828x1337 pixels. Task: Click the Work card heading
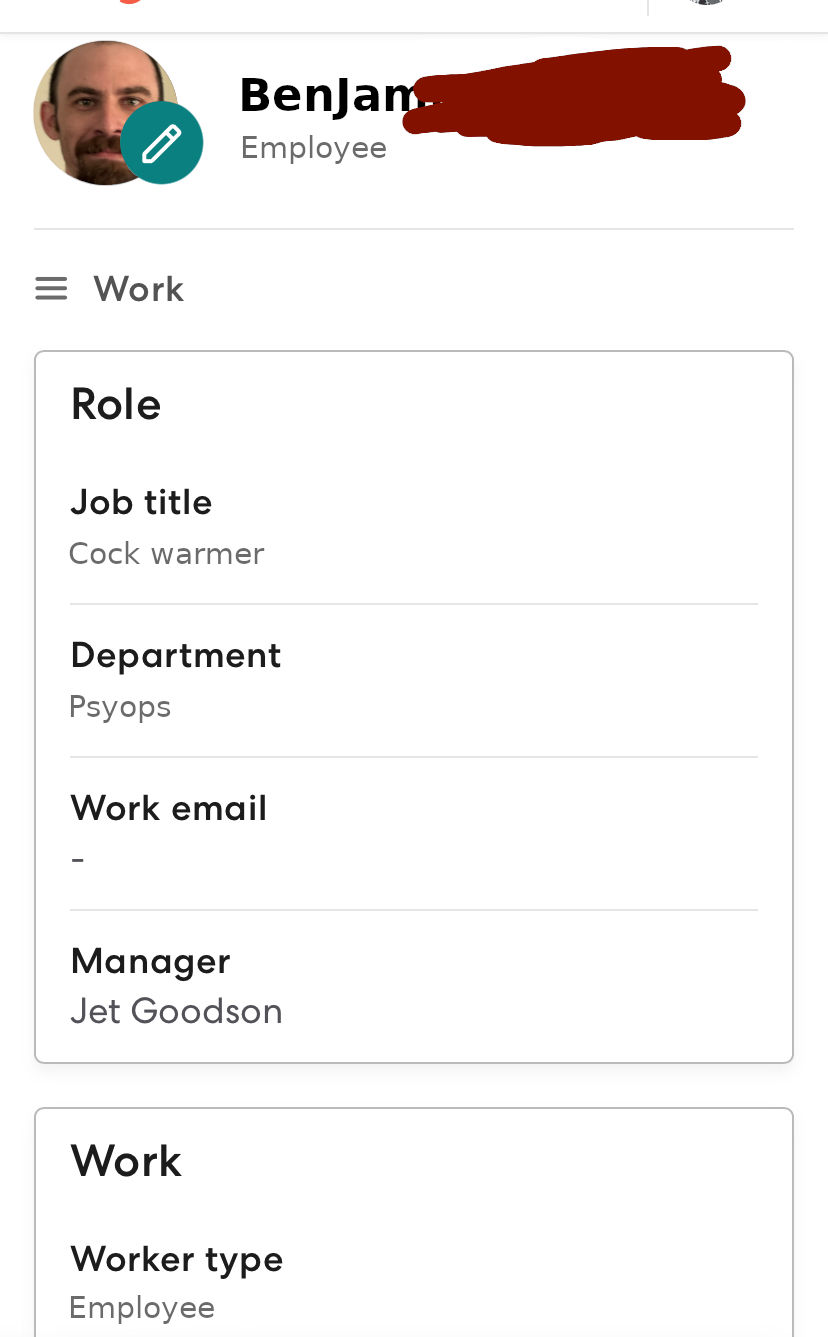coord(126,1161)
